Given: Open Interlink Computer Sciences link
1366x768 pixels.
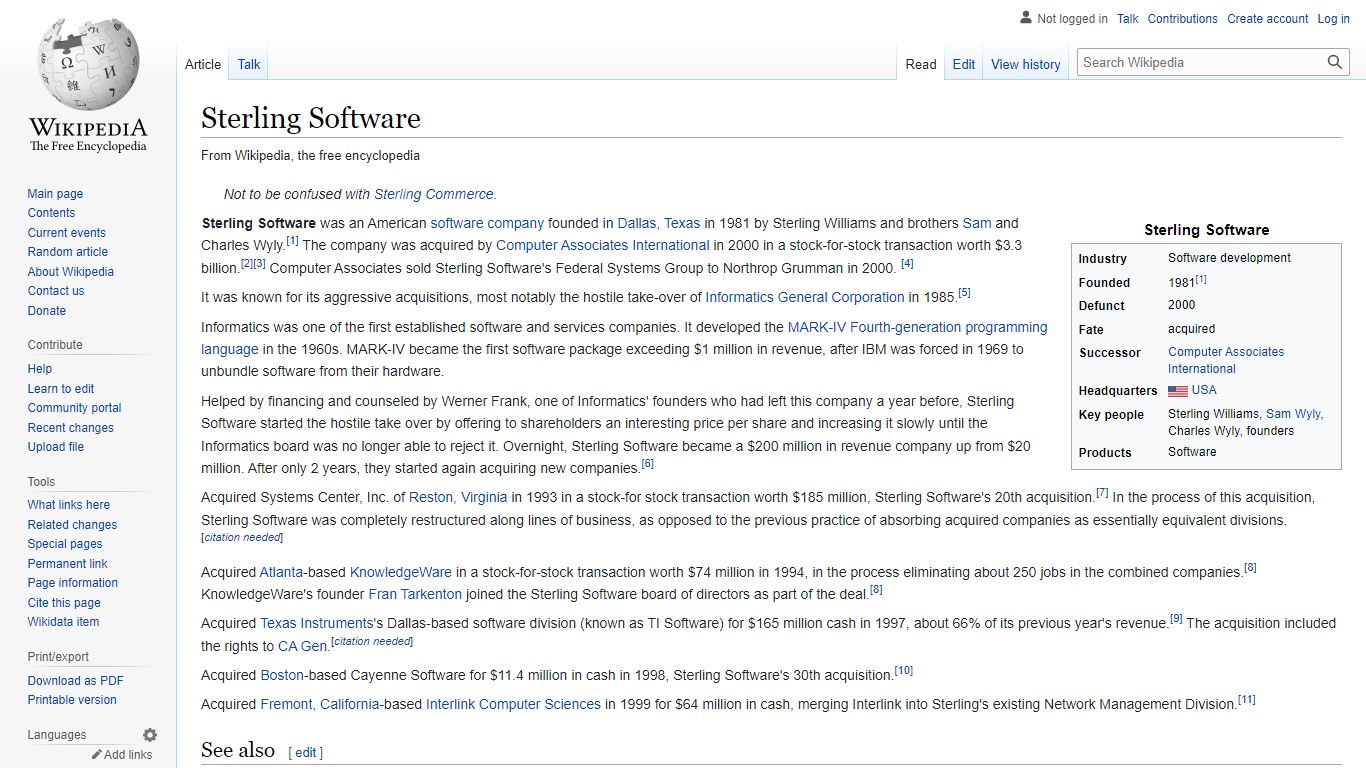Looking at the screenshot, I should pos(513,704).
